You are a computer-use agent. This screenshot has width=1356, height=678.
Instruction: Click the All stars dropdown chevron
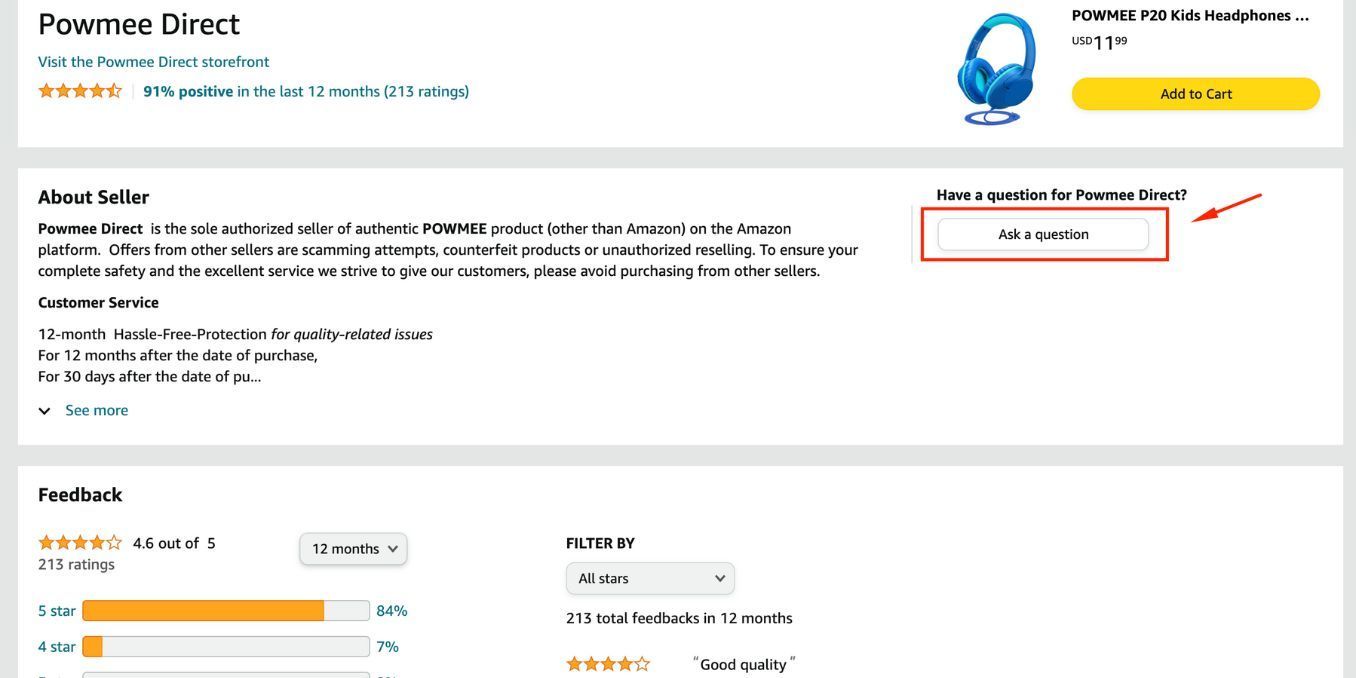[x=720, y=579]
